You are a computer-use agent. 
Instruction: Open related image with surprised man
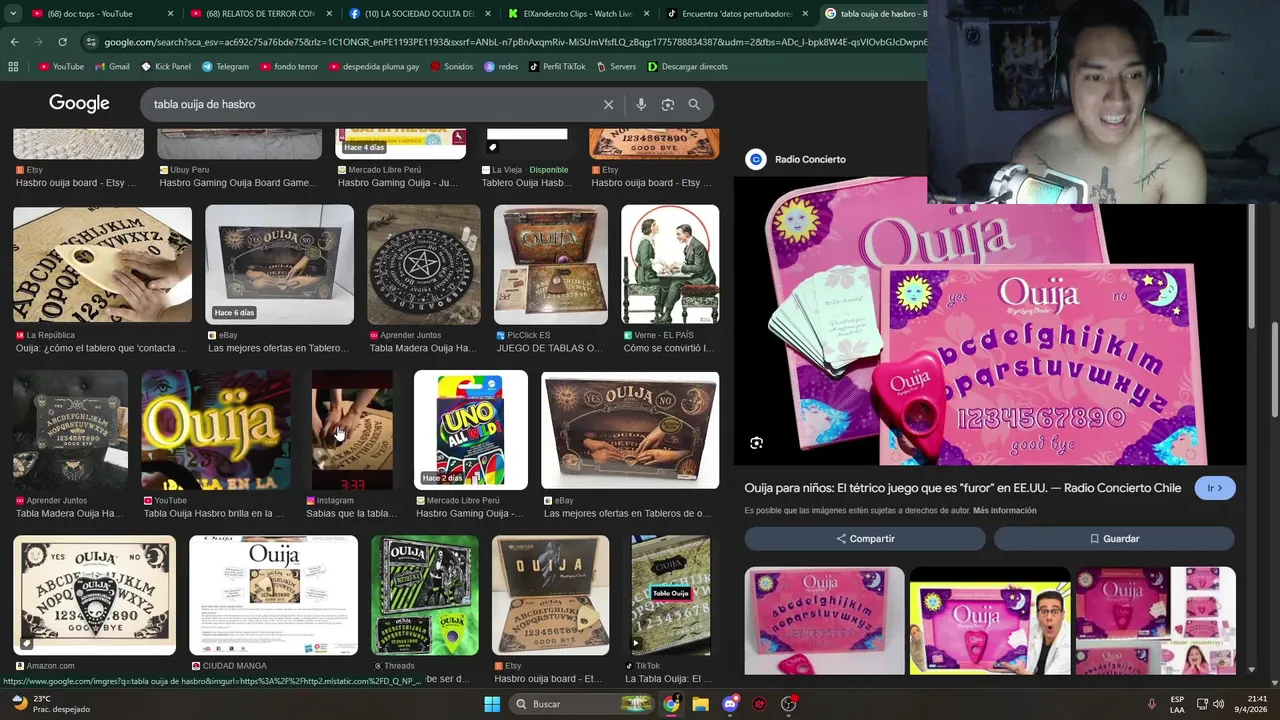tap(990, 621)
